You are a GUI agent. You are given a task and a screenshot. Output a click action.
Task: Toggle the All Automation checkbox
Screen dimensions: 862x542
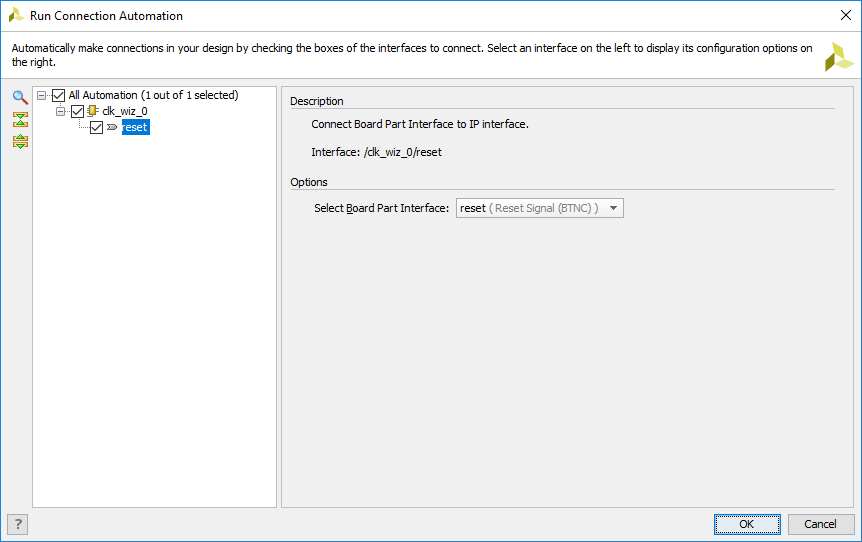click(58, 96)
